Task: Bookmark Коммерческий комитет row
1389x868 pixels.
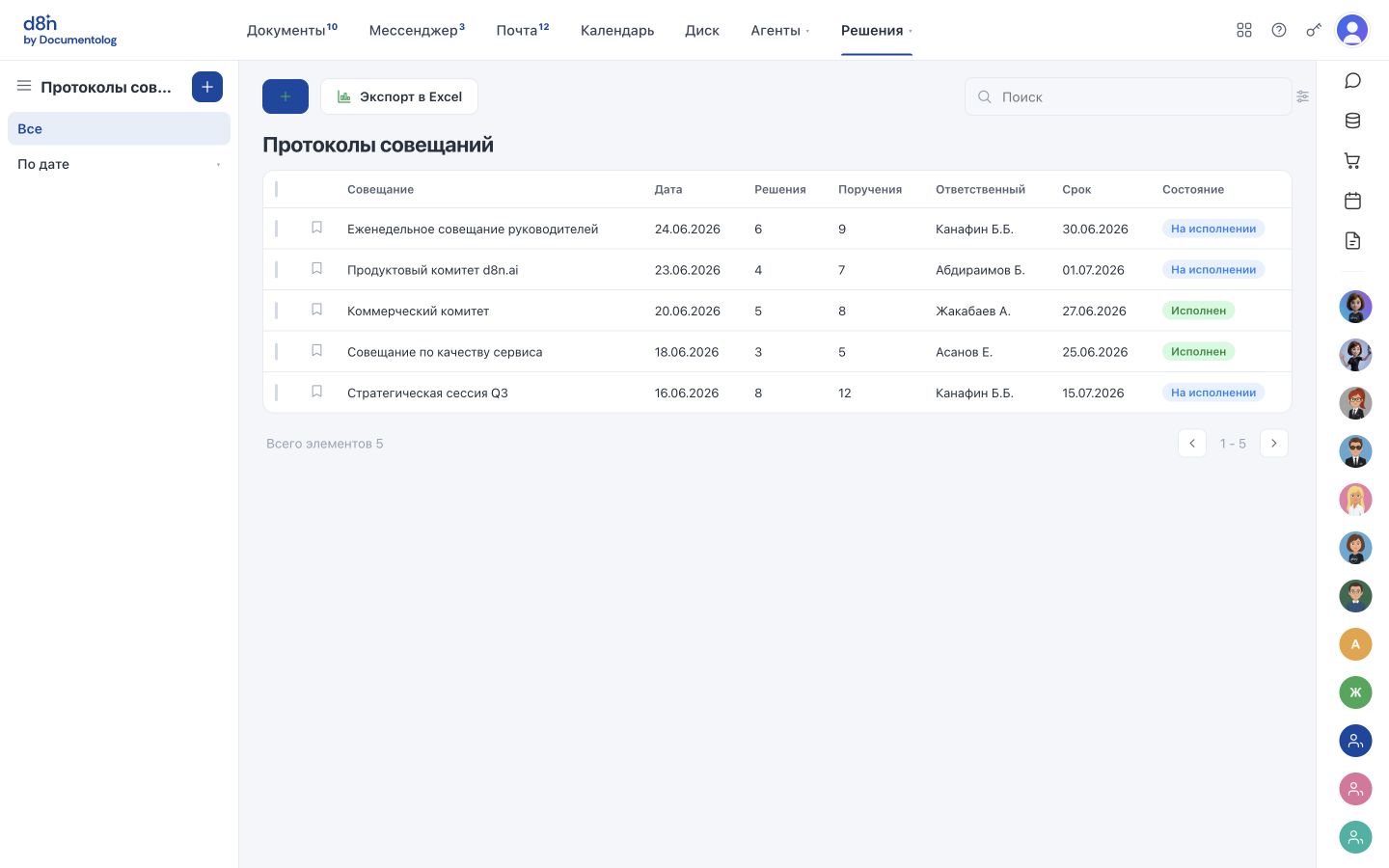Action: click(316, 310)
